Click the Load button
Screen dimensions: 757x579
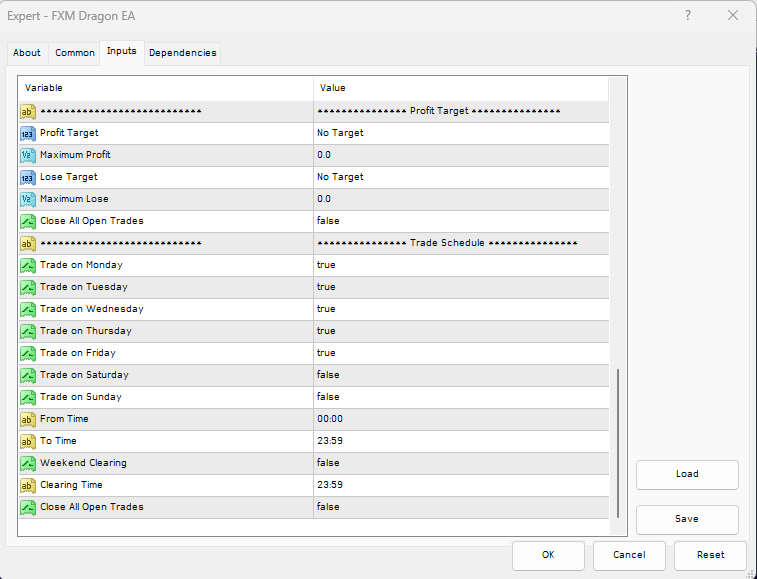tap(687, 474)
